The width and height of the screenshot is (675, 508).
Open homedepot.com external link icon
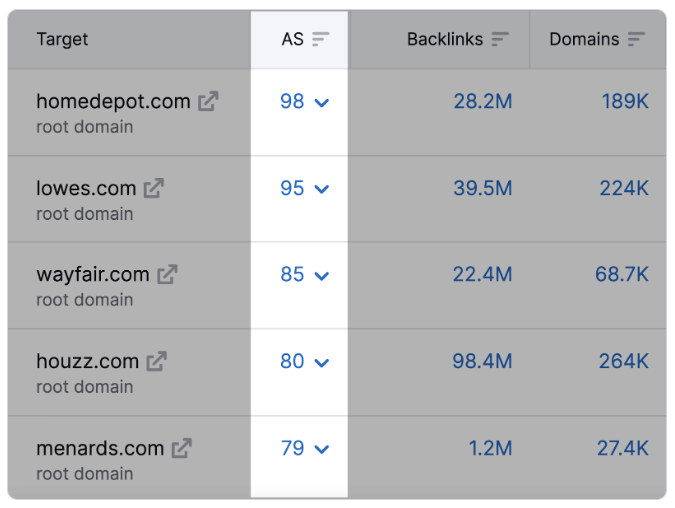click(208, 101)
